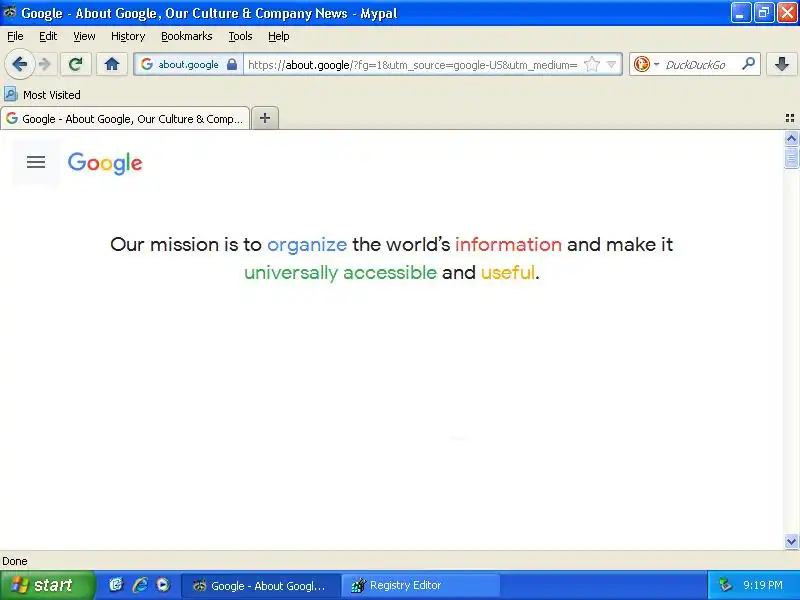Viewport: 800px width, 600px height.
Task: Click the Google - About Google taskbar button
Action: coord(261,585)
